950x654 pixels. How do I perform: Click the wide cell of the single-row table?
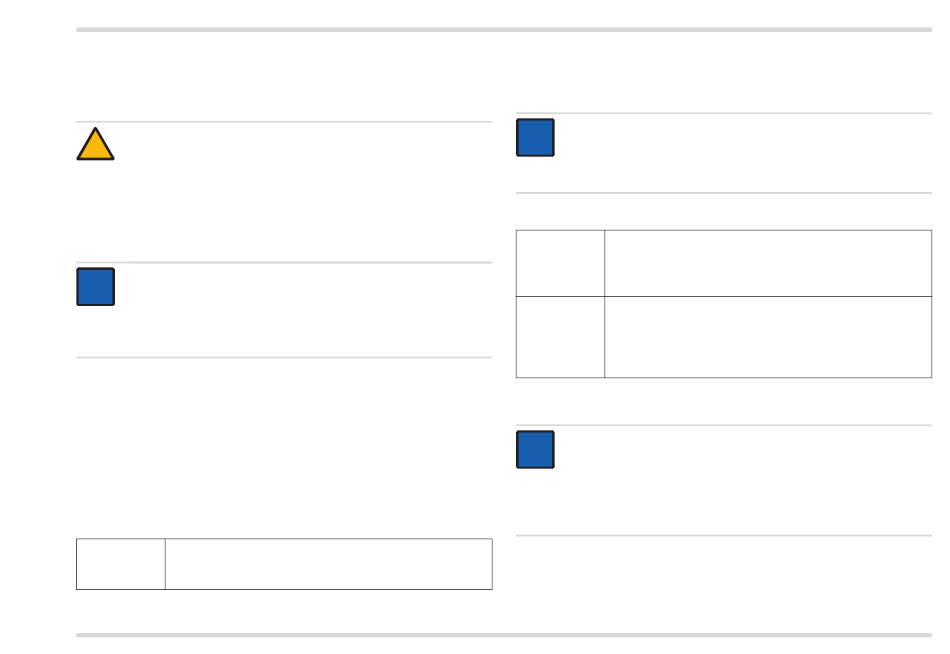click(329, 564)
